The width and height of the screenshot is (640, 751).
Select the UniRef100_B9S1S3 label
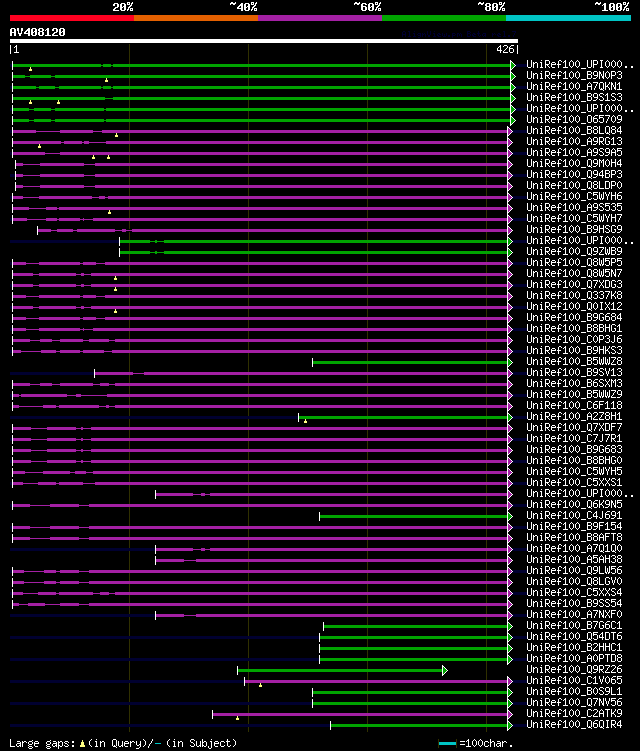click(574, 98)
